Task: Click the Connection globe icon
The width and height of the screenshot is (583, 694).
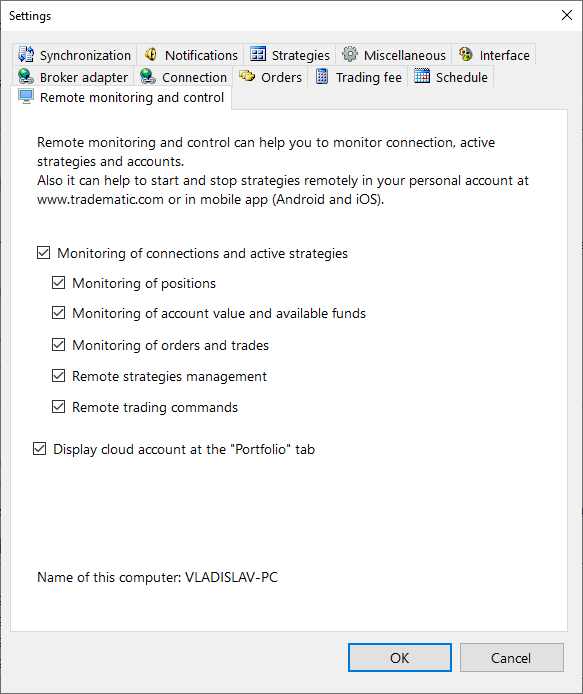Action: point(148,76)
